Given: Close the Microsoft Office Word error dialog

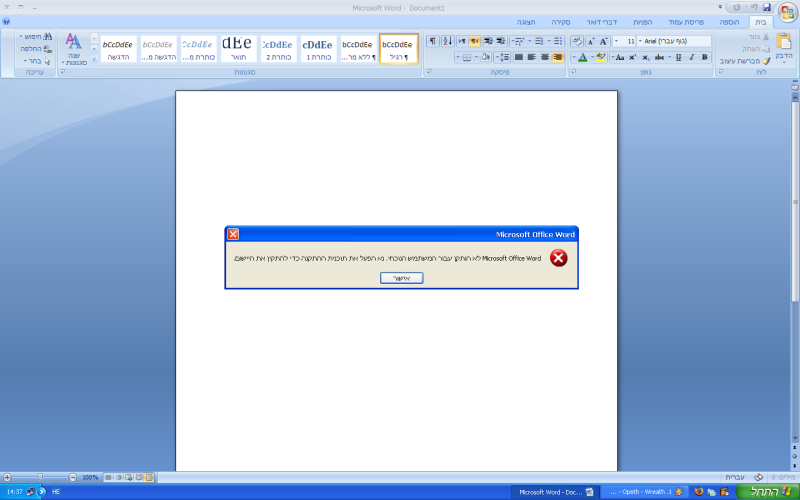Looking at the screenshot, I should 233,234.
